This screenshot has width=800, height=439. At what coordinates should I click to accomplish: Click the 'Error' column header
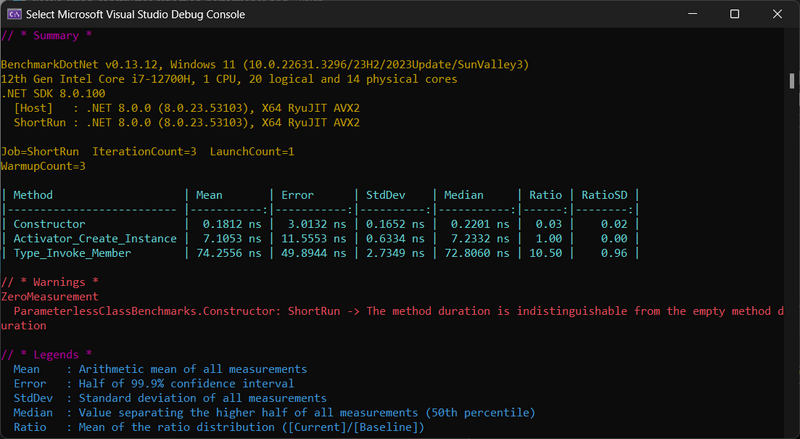pyautogui.click(x=297, y=195)
